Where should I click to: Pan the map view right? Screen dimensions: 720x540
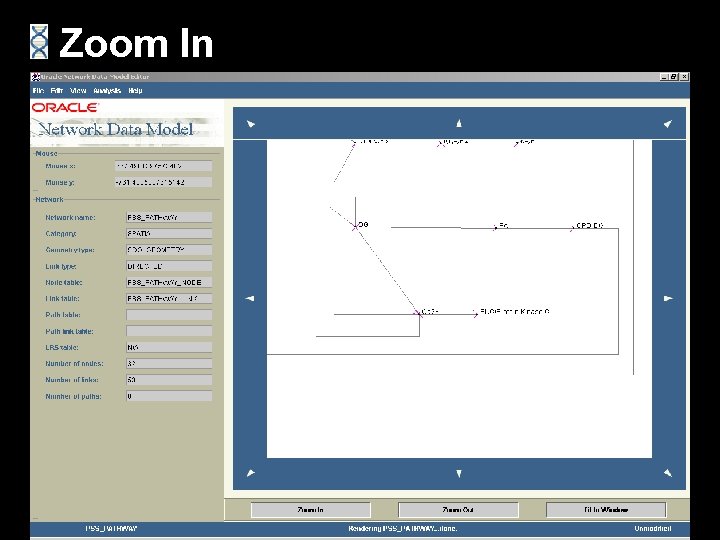click(669, 298)
